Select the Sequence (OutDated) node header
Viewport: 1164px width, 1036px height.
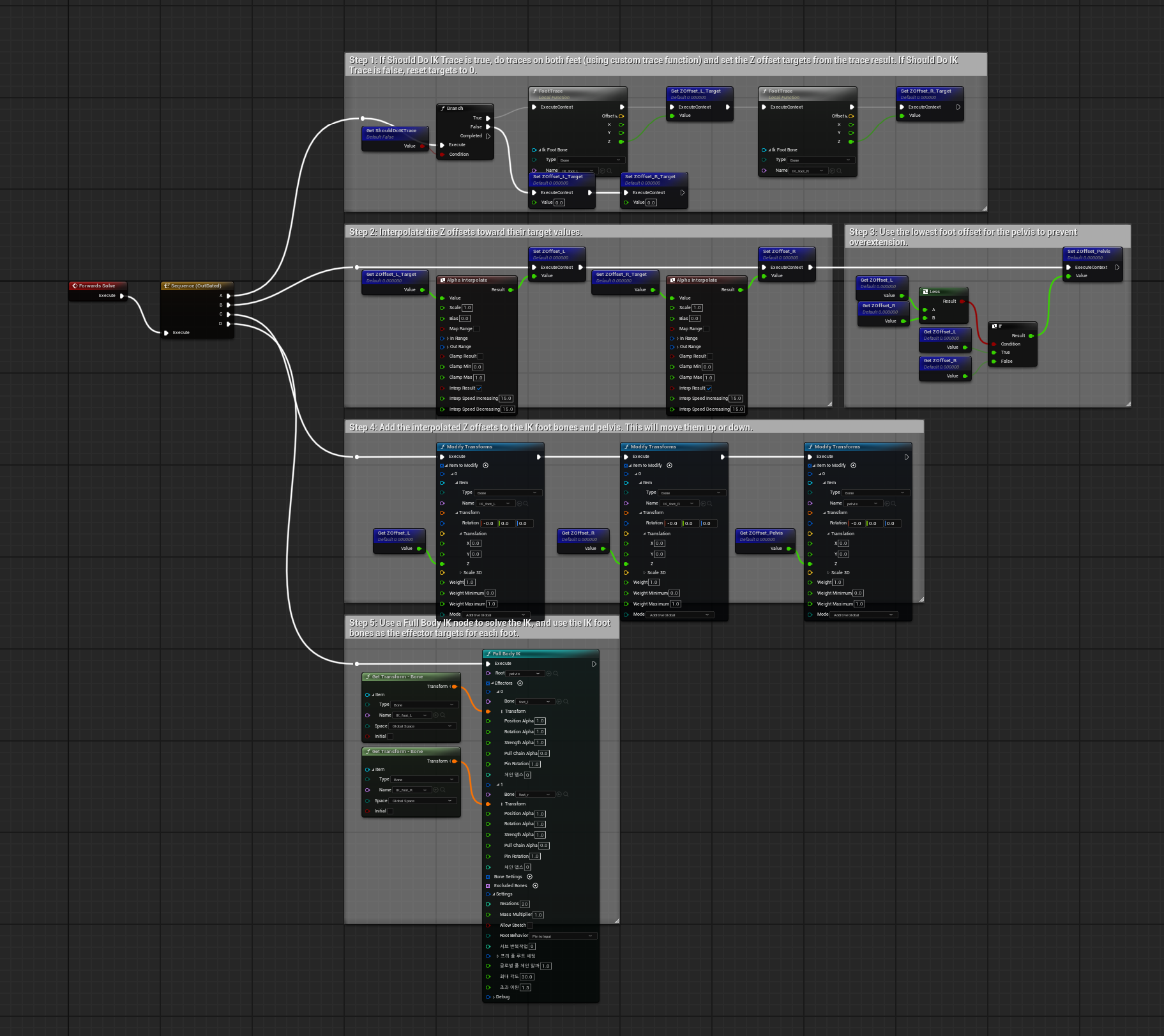196,286
